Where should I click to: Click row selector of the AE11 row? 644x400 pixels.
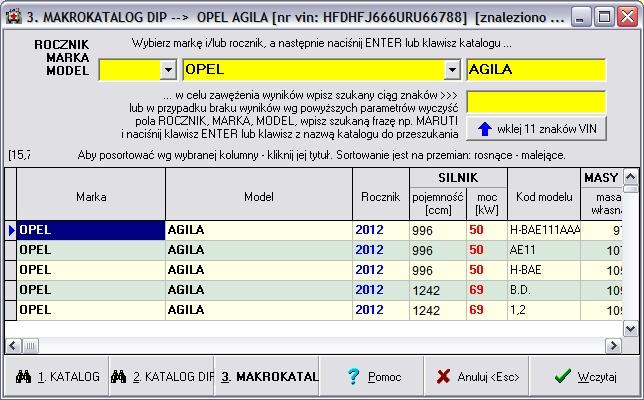point(11,251)
